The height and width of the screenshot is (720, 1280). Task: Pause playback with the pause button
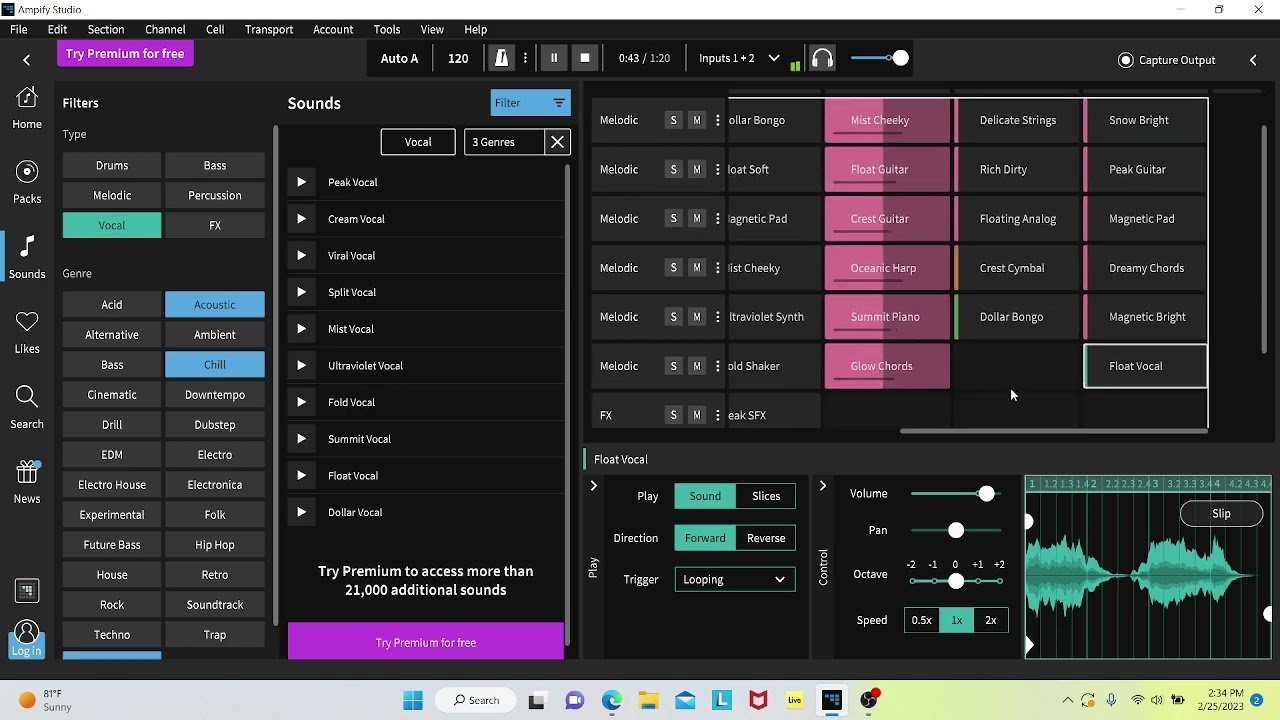pyautogui.click(x=554, y=58)
